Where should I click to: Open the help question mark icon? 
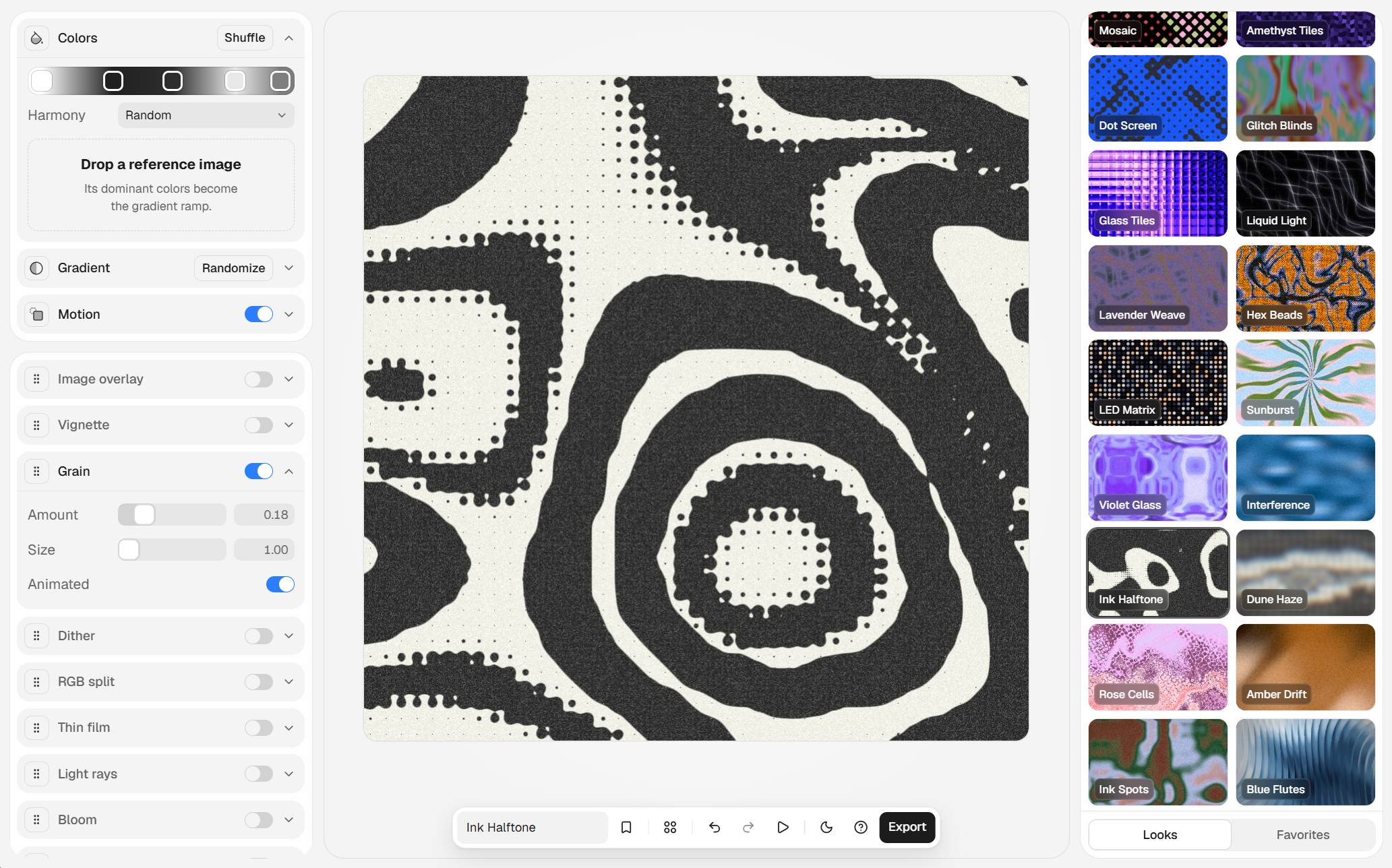(861, 827)
